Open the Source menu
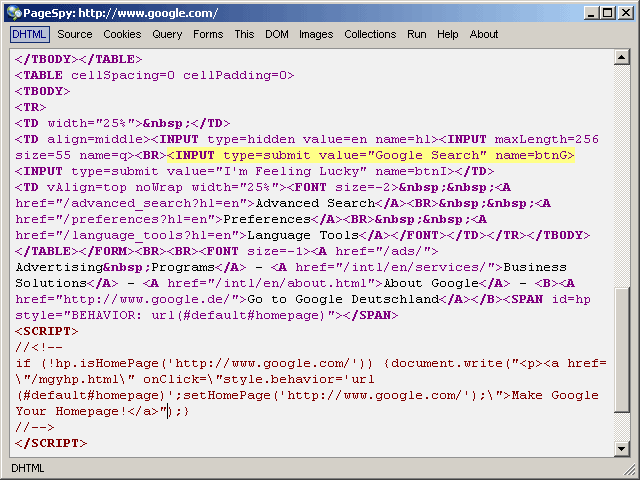This screenshot has width=640, height=480. pyautogui.click(x=75, y=34)
